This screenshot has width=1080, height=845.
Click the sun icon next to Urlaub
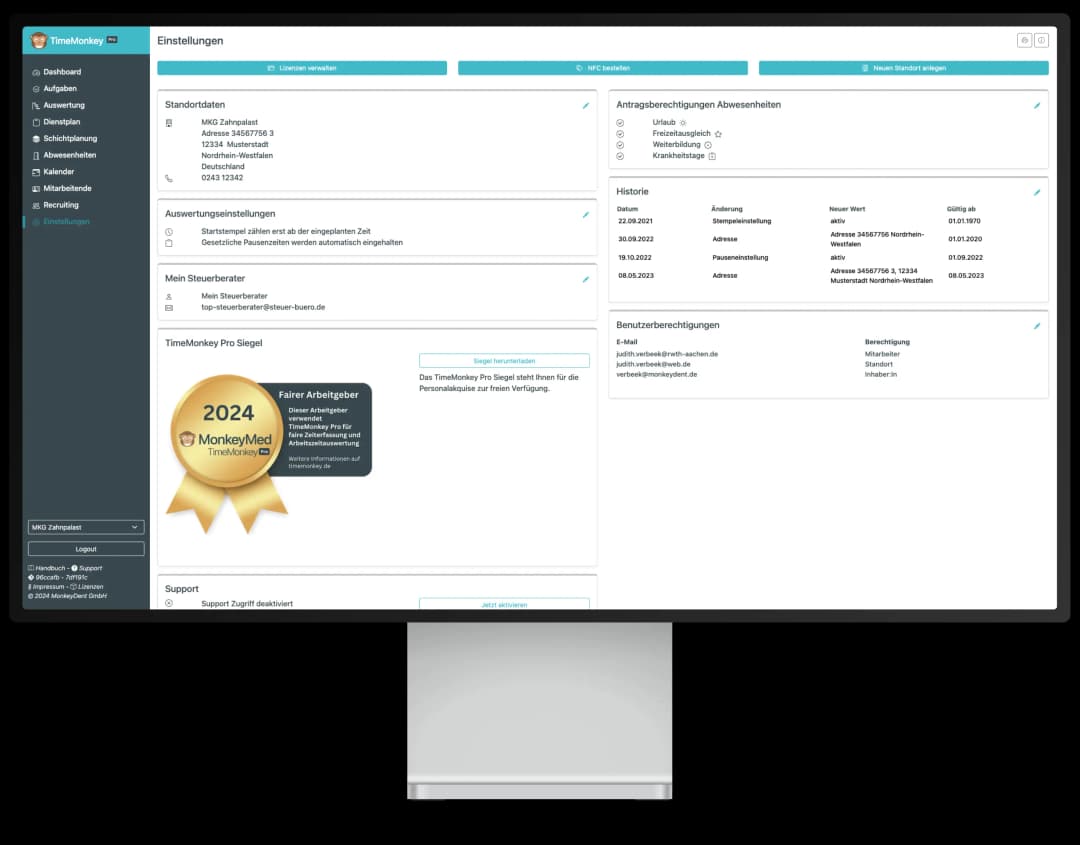pyautogui.click(x=683, y=123)
